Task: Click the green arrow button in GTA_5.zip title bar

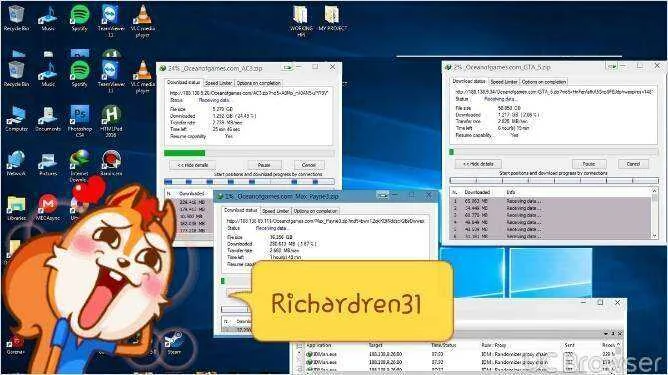Action: pos(613,66)
